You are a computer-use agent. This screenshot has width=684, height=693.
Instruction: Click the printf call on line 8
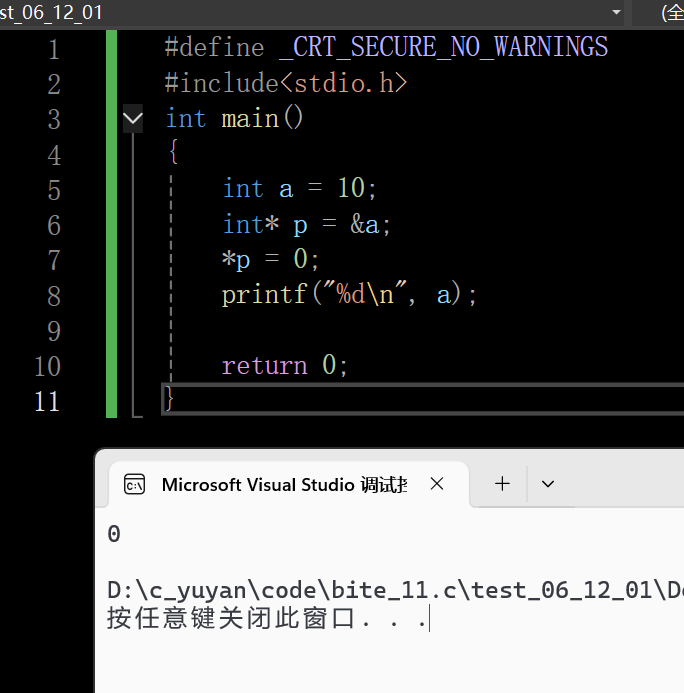(x=349, y=294)
